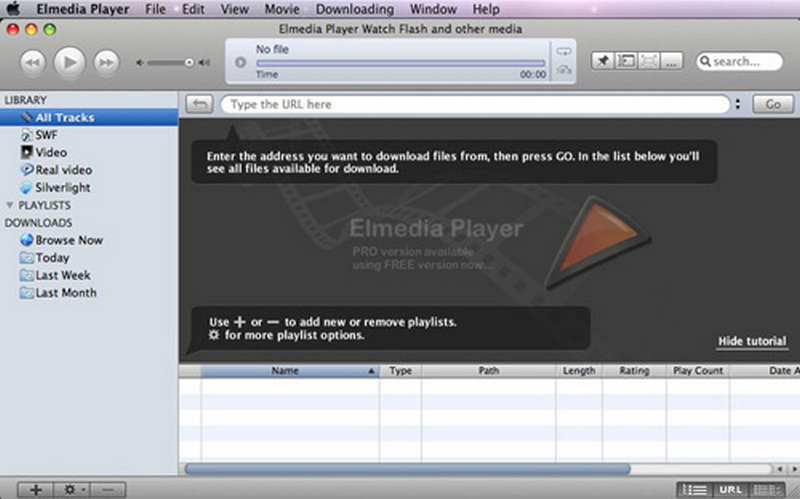Click the Hide tutorial link

[x=752, y=341]
